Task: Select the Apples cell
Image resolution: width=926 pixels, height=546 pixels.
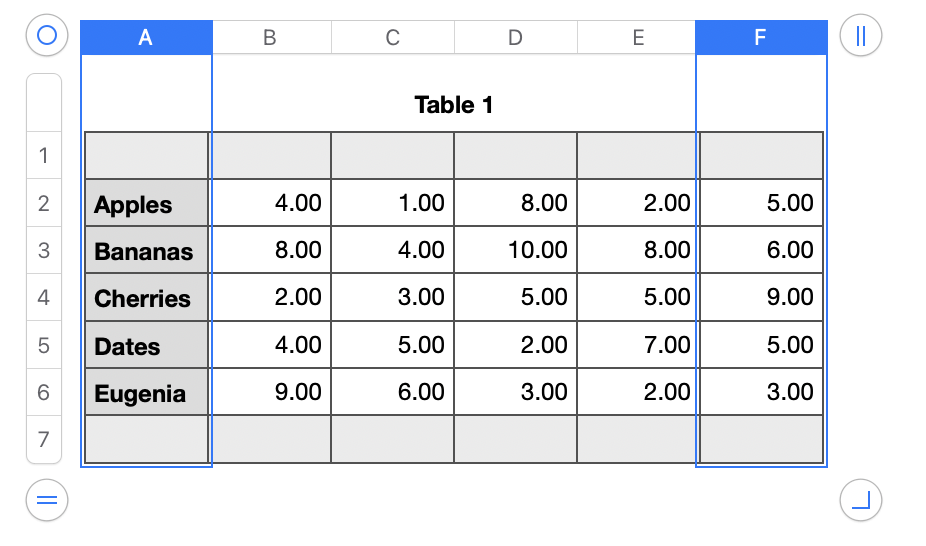Action: pyautogui.click(x=147, y=204)
